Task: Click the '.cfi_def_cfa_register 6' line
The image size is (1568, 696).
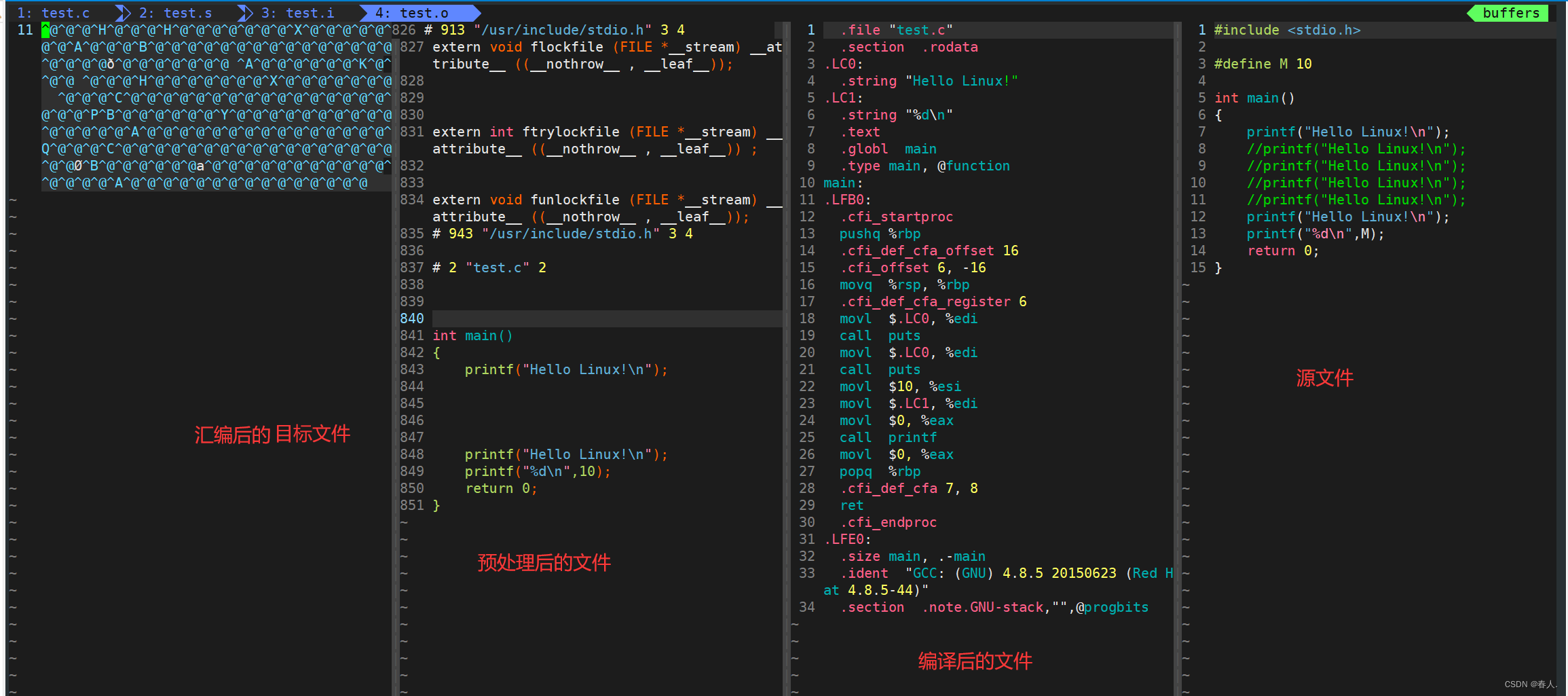Action: click(x=933, y=301)
